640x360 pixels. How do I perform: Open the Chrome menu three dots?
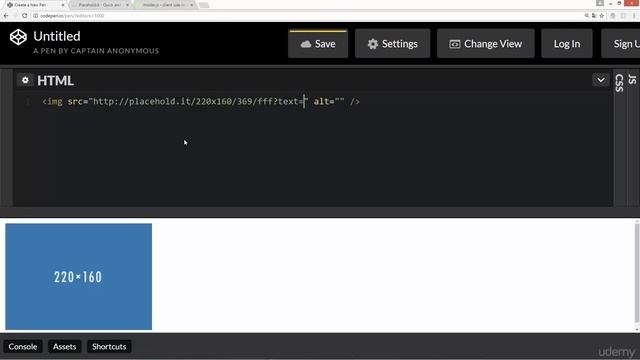(x=634, y=16)
